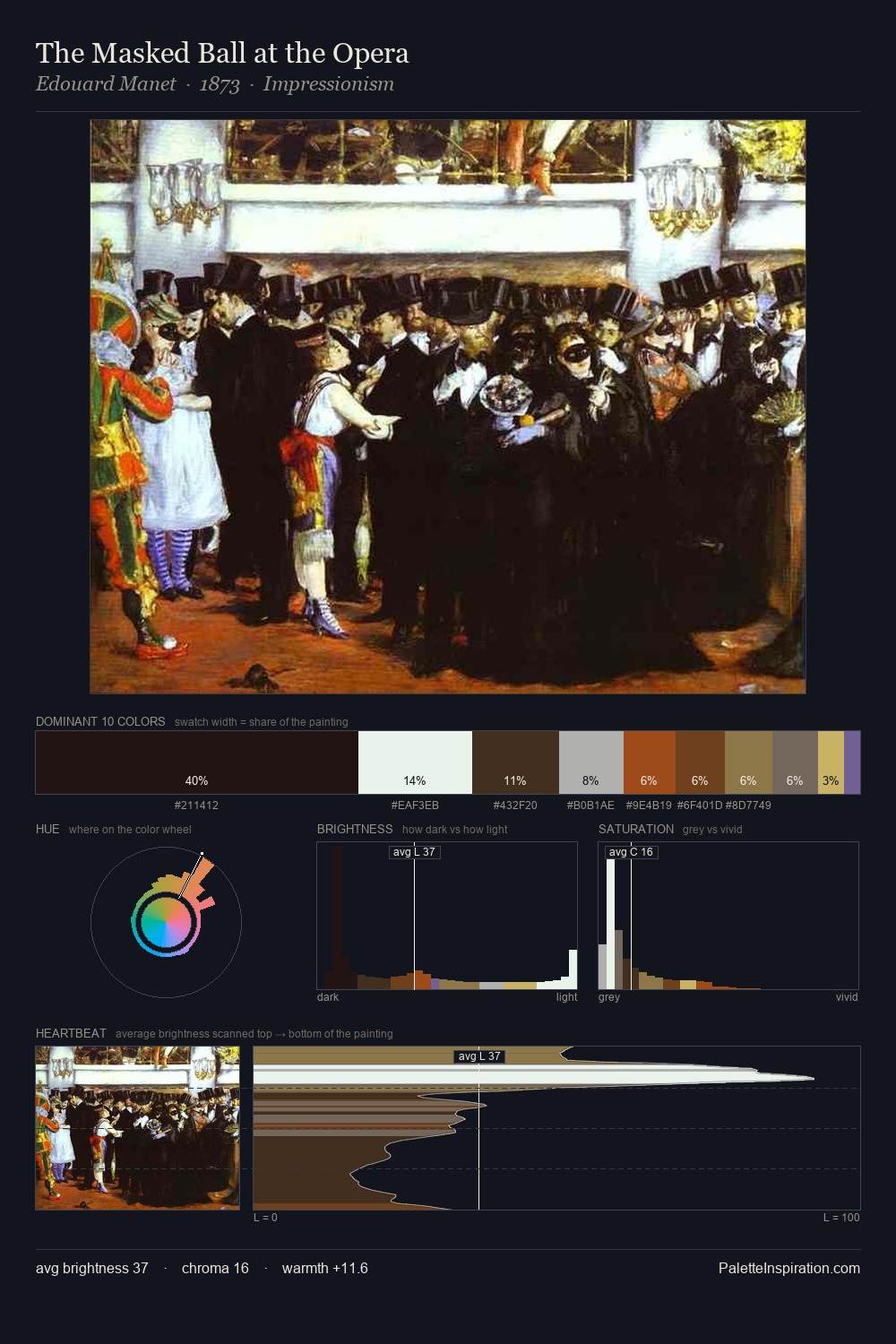
Task: Open the PaletteInspiration.com link
Action: pos(789,1268)
